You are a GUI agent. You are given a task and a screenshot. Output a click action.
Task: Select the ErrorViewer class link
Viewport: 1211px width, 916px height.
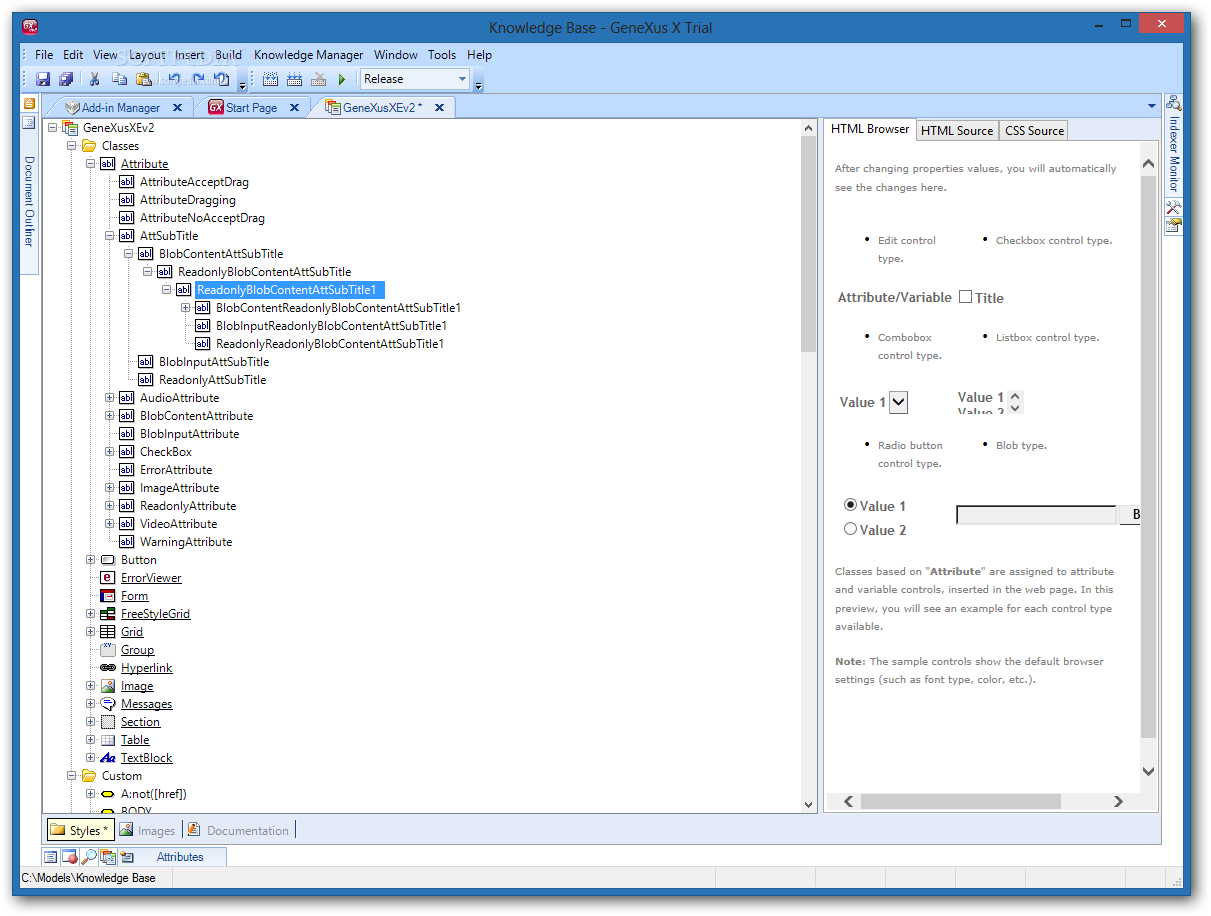click(x=151, y=578)
